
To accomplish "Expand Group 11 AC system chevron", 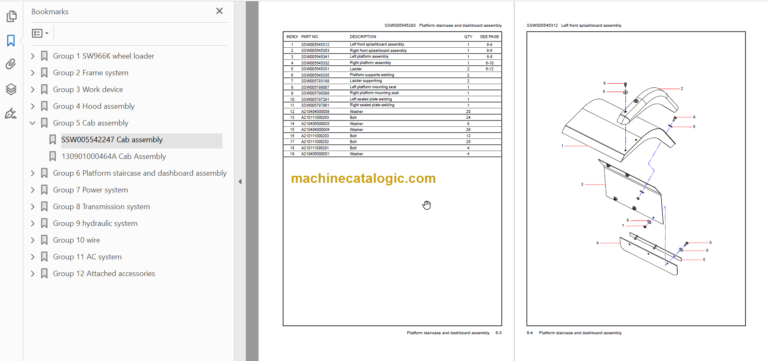I will pos(33,257).
